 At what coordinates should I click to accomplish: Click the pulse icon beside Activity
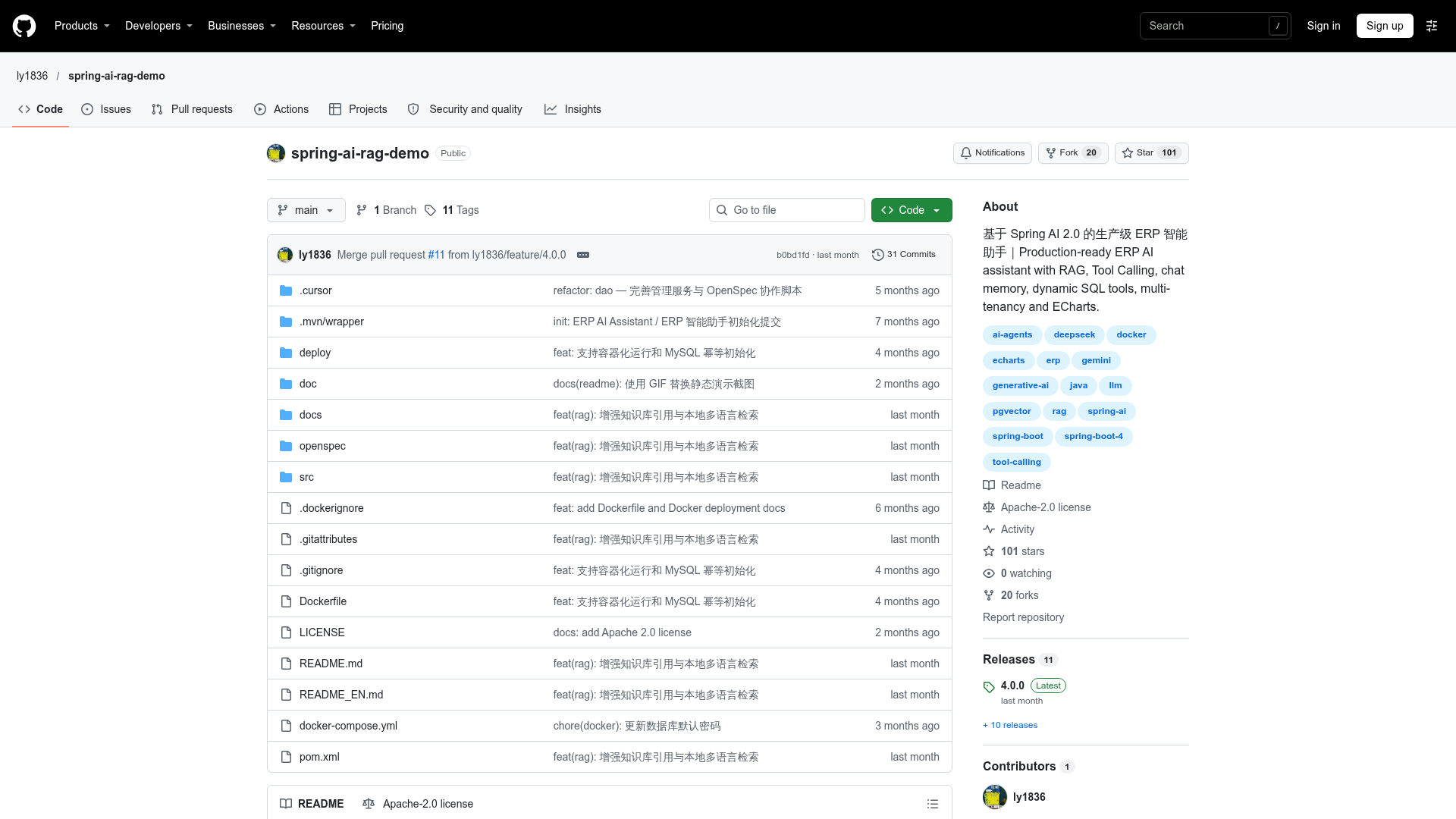point(989,529)
